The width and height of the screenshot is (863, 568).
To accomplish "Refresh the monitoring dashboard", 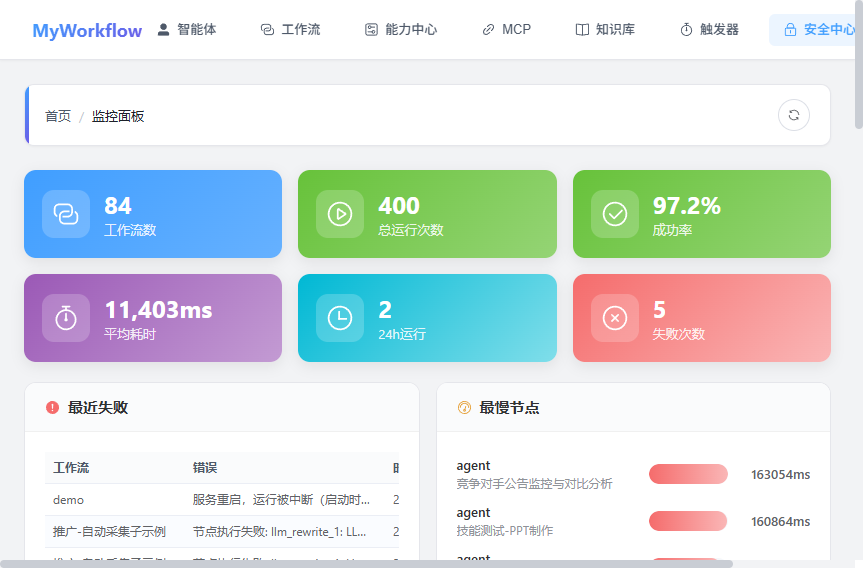I will click(x=794, y=115).
